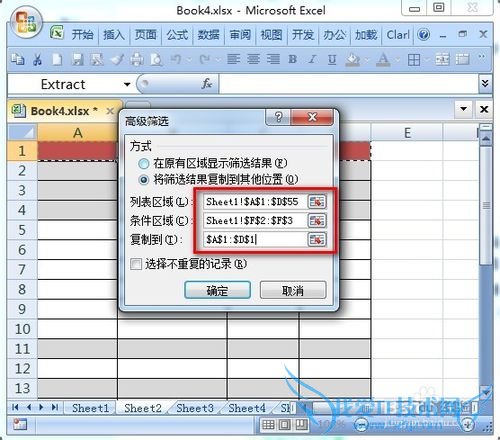Toggle Bold formatting
Screen dimensions: 500x440
coord(293,60)
